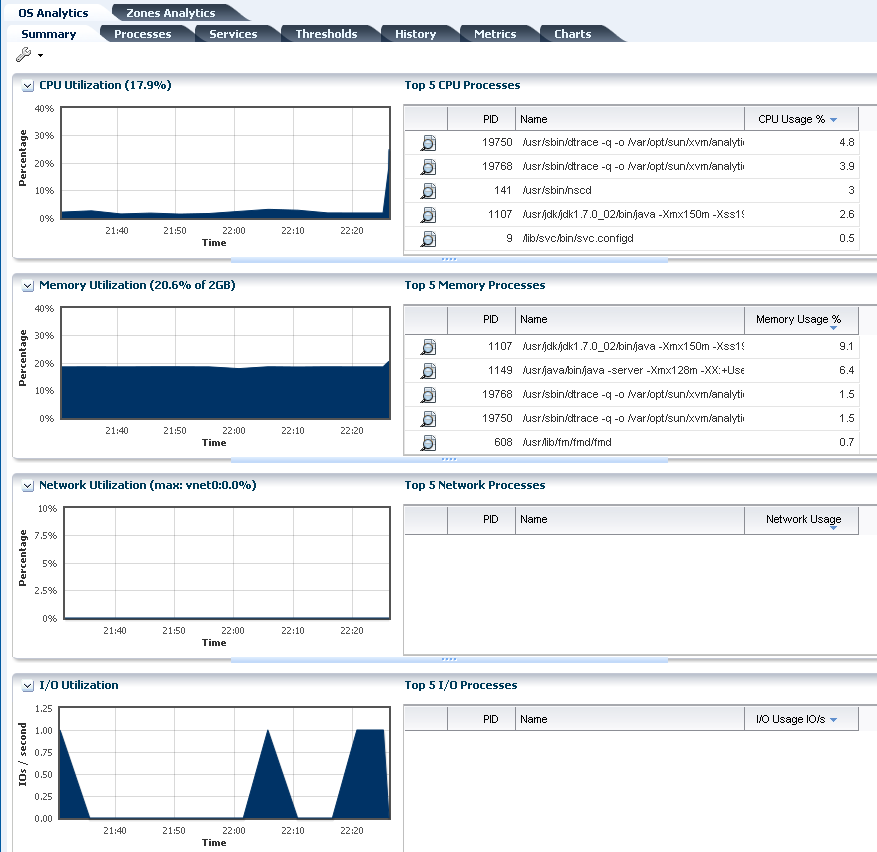This screenshot has width=877, height=852.
Task: Click CPU usage value 4.8
Action: (846, 143)
